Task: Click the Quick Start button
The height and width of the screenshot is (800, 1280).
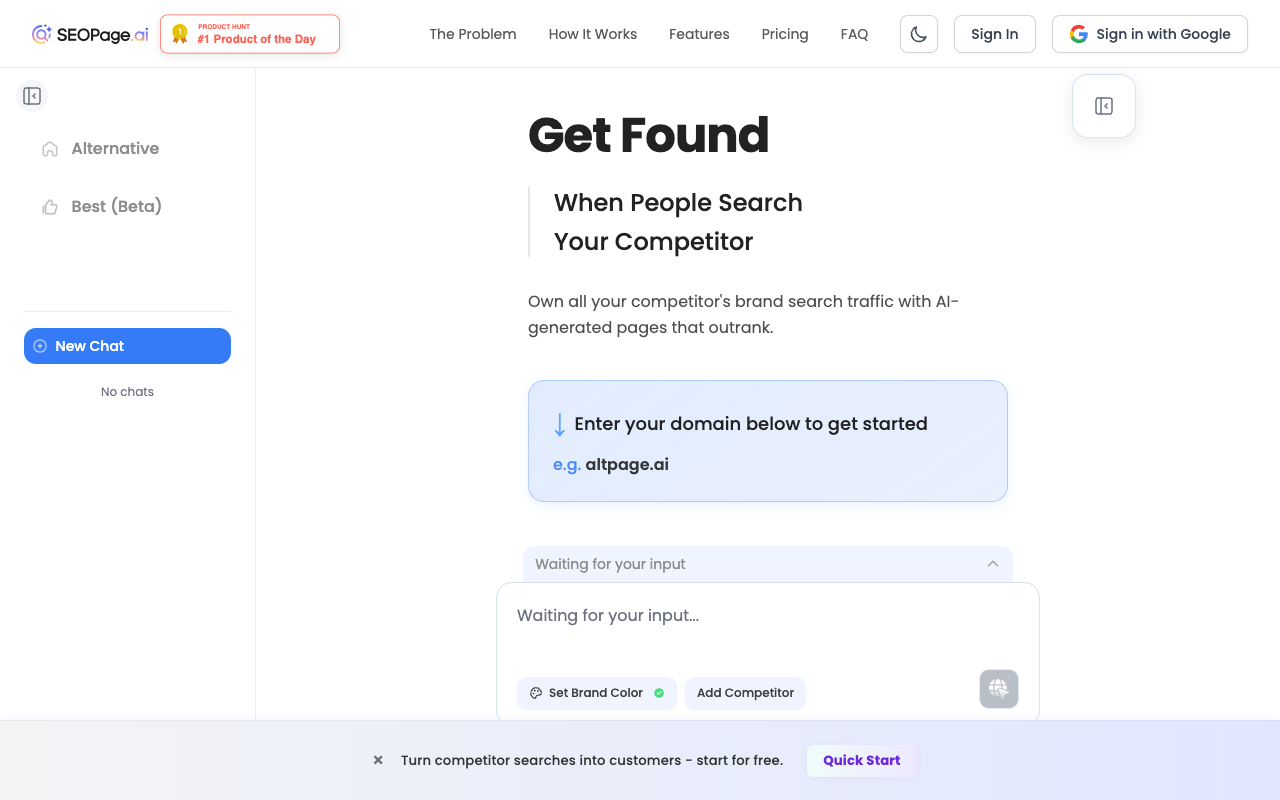Action: click(x=861, y=760)
